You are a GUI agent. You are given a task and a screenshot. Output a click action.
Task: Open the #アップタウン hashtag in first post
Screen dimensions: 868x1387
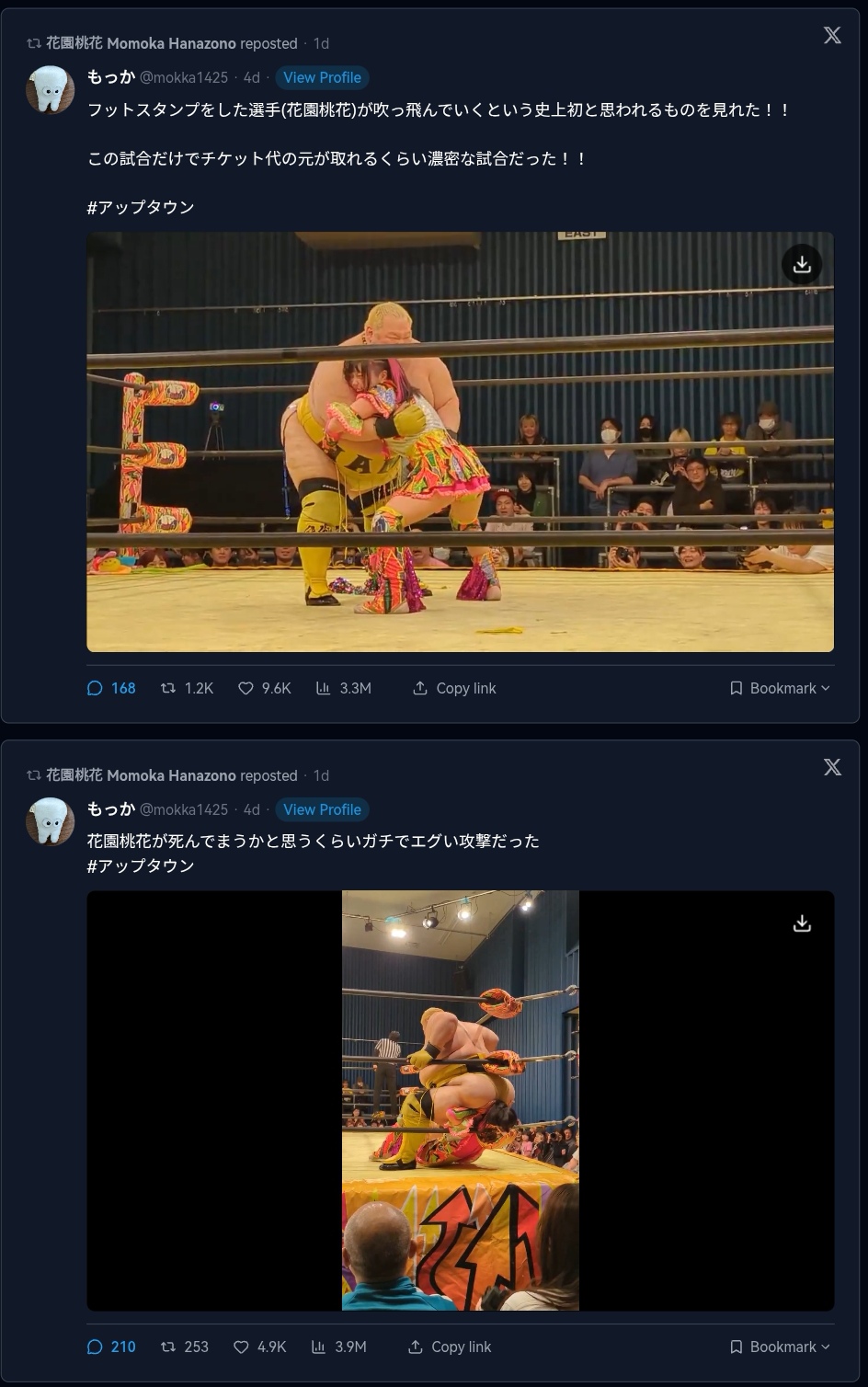coord(141,207)
